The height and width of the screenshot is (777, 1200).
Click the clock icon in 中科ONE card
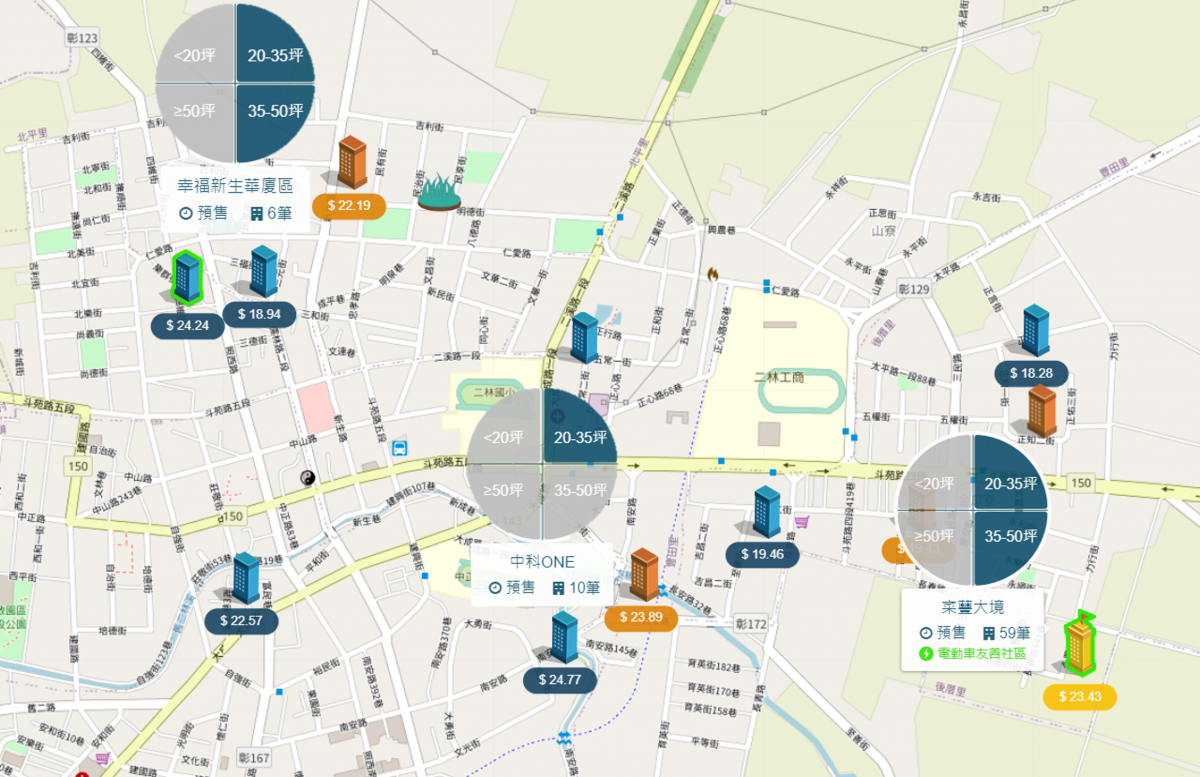494,588
